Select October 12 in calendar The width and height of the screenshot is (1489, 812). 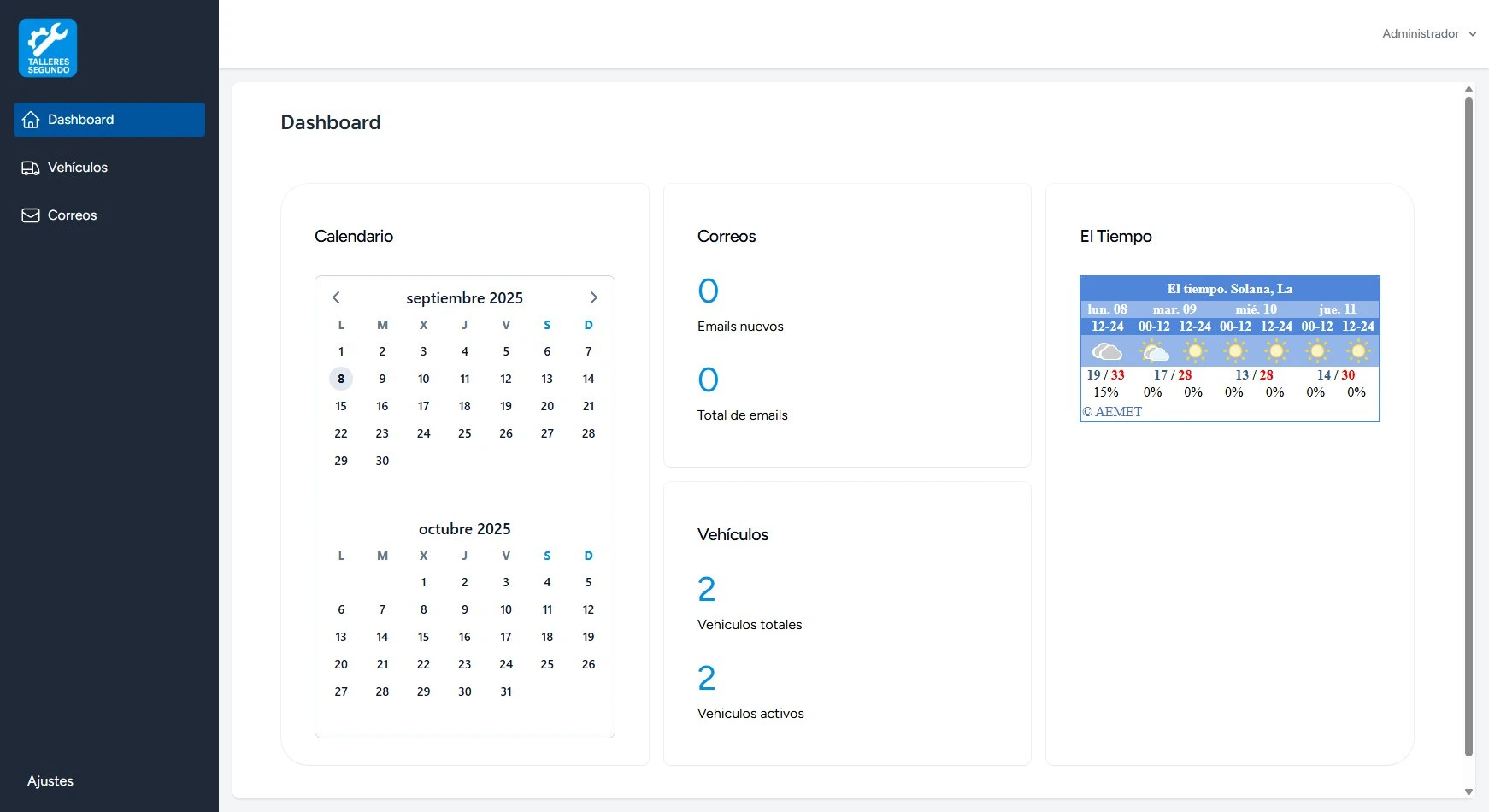[588, 609]
